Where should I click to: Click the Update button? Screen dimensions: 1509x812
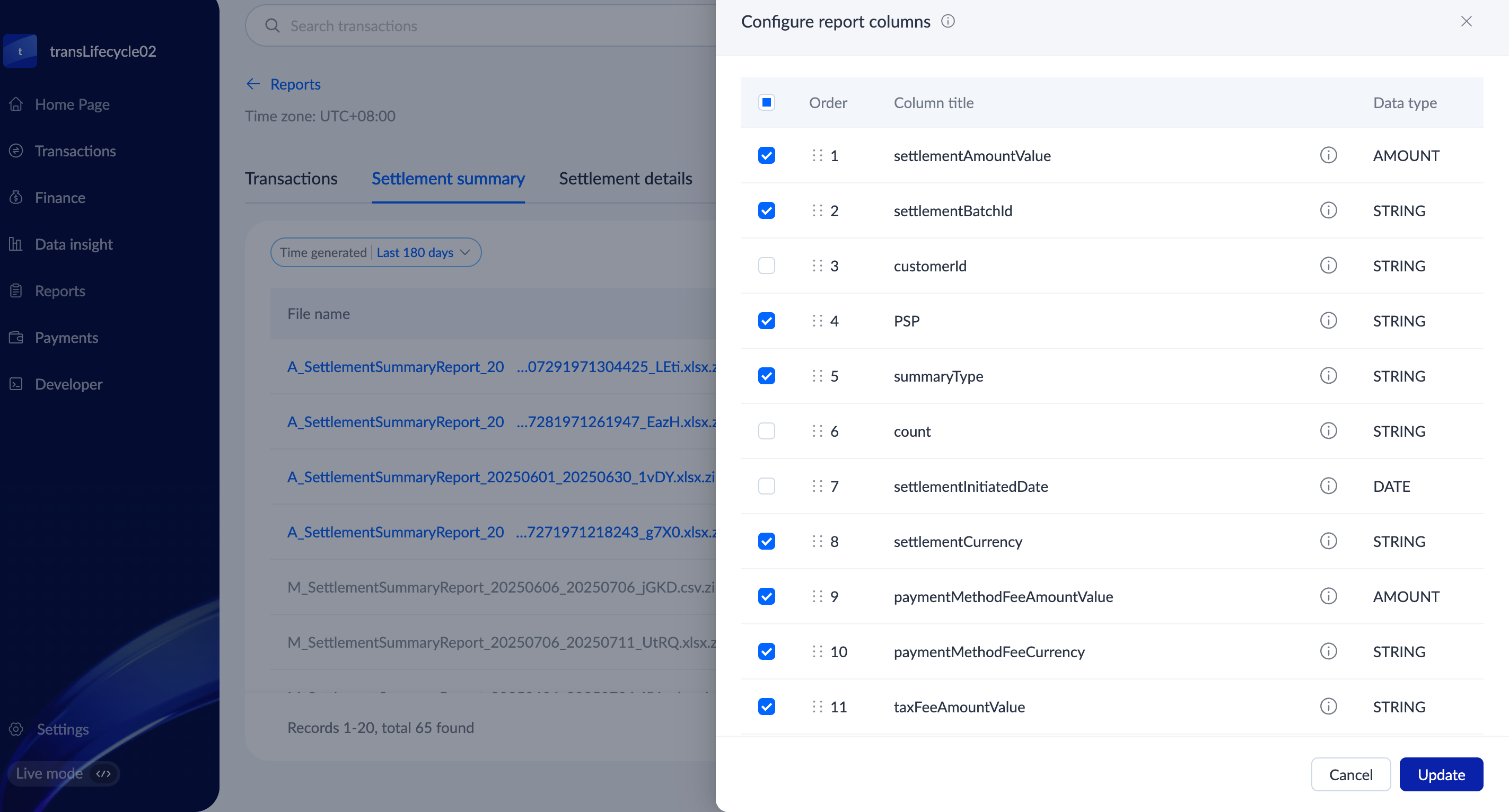point(1441,774)
